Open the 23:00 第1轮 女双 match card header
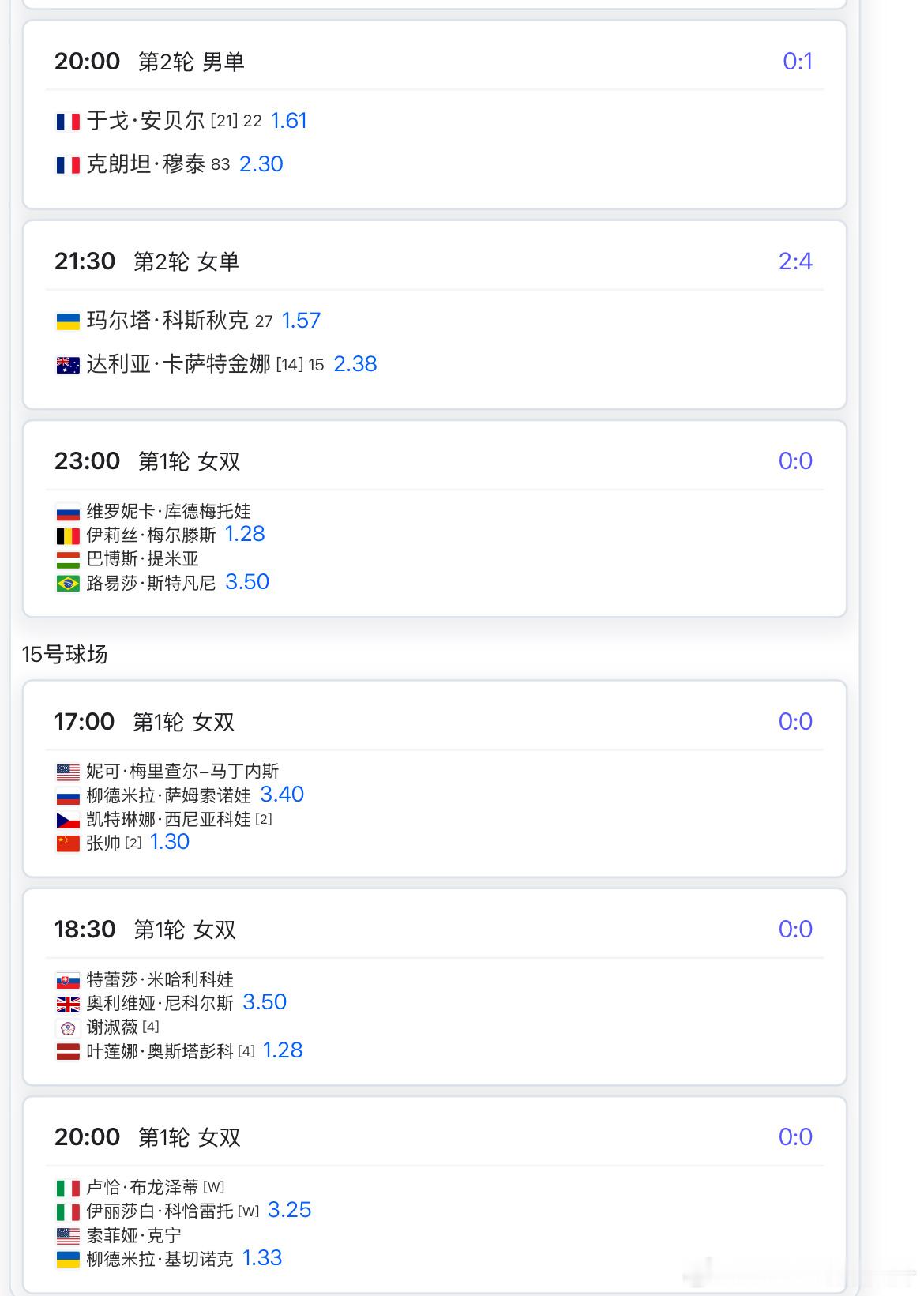 coord(434,461)
